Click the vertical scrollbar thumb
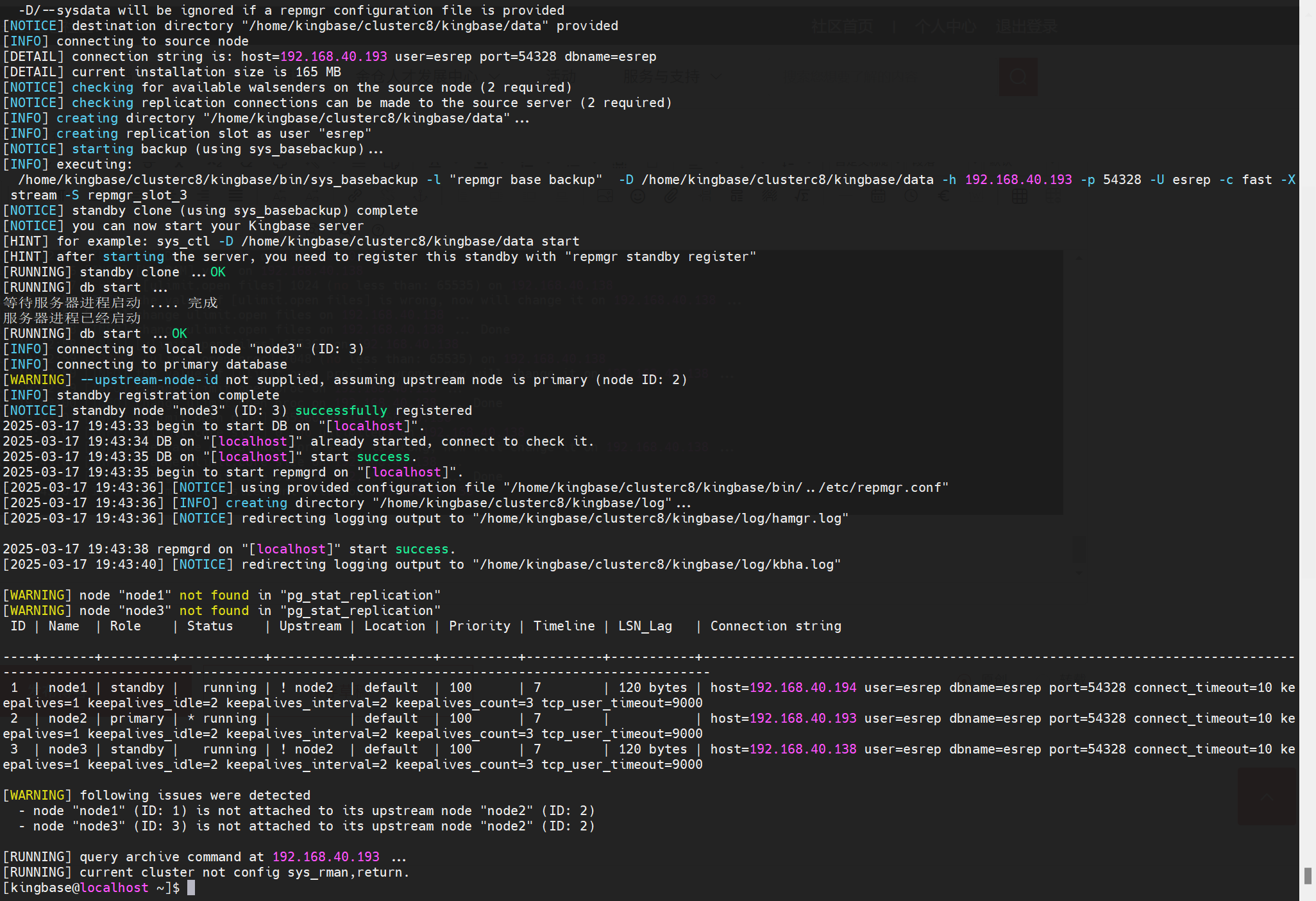Image resolution: width=1316 pixels, height=901 pixels. pos(1307,875)
